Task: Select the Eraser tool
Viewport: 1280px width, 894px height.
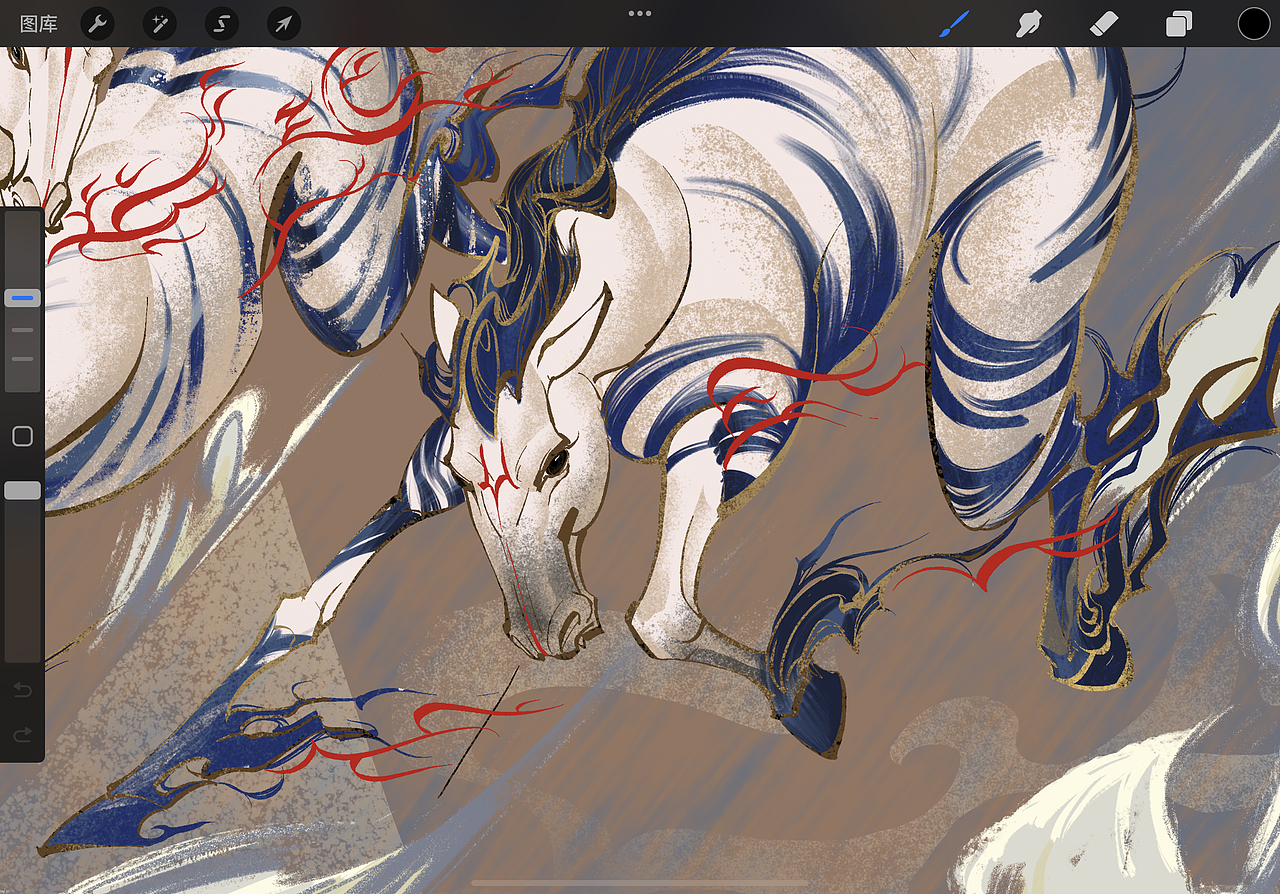Action: pyautogui.click(x=1103, y=24)
